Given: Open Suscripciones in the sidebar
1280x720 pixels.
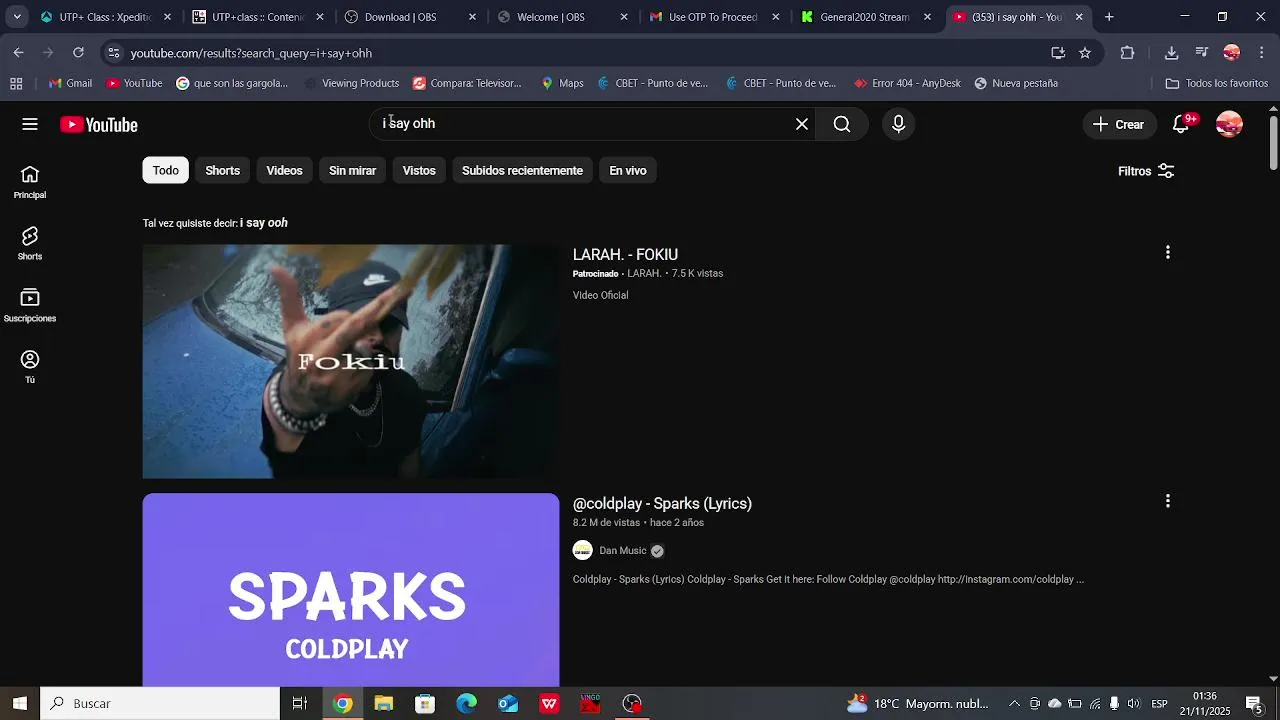Looking at the screenshot, I should [30, 305].
